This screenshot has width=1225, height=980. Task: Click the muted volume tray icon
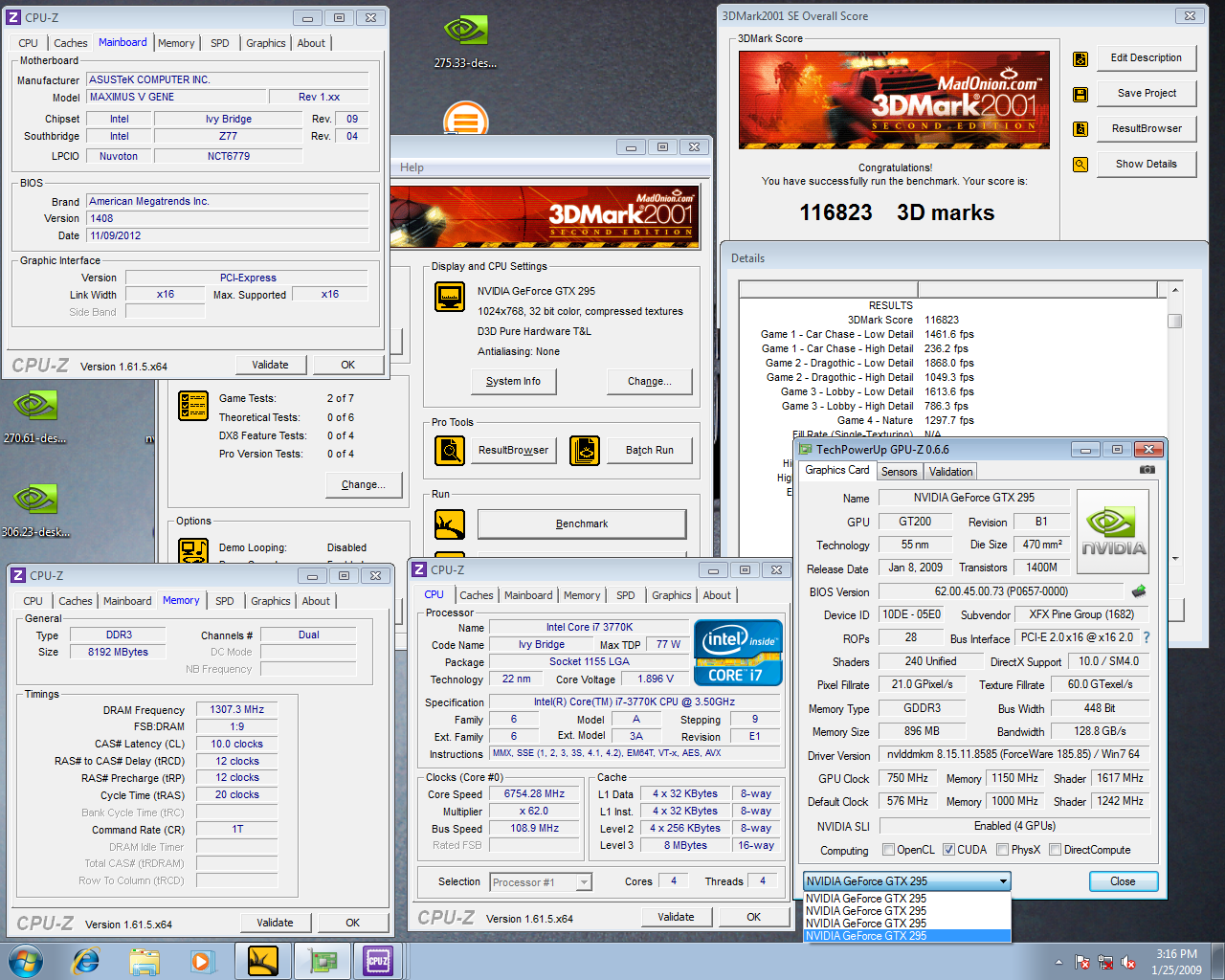pyautogui.click(x=1128, y=963)
